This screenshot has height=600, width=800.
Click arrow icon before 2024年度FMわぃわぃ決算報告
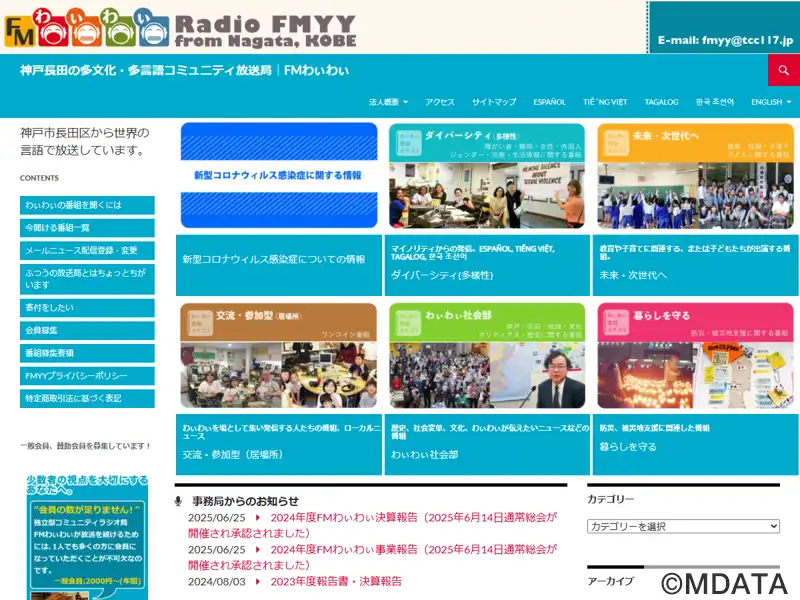[258, 517]
